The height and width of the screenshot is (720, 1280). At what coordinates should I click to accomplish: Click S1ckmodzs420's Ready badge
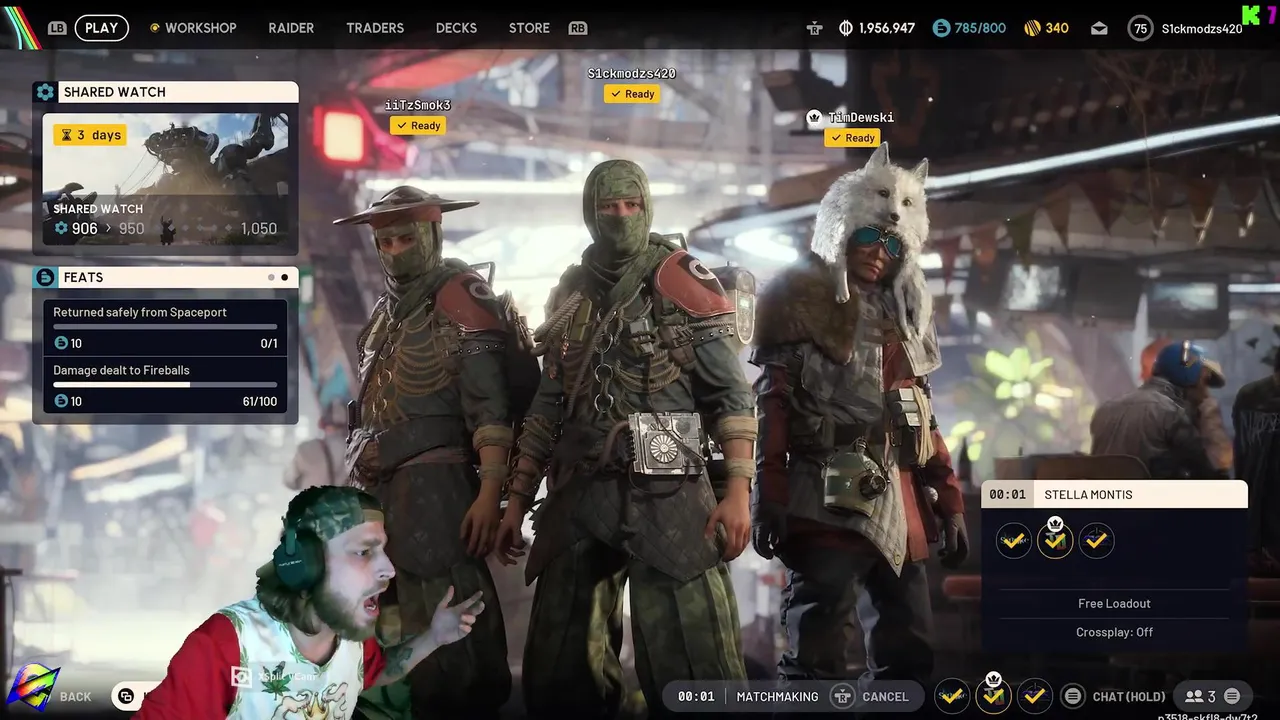tap(632, 94)
